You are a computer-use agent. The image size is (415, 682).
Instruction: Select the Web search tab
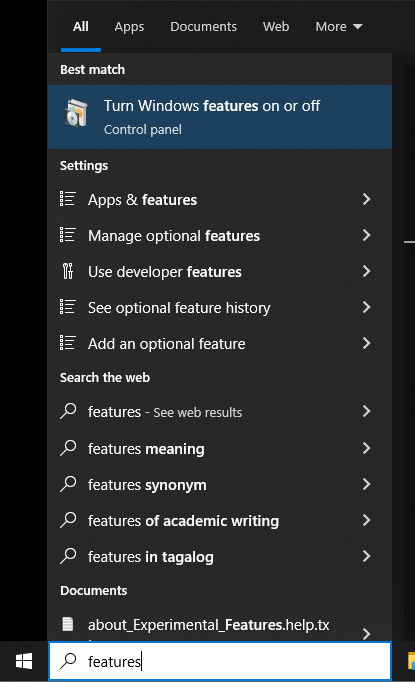click(276, 27)
